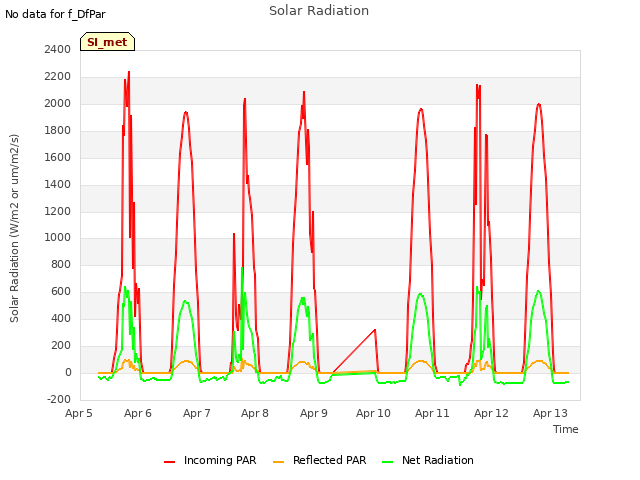This screenshot has height=480, width=640.
Task: Click the 2400 y-axis tick label
Action: (x=58, y=49)
